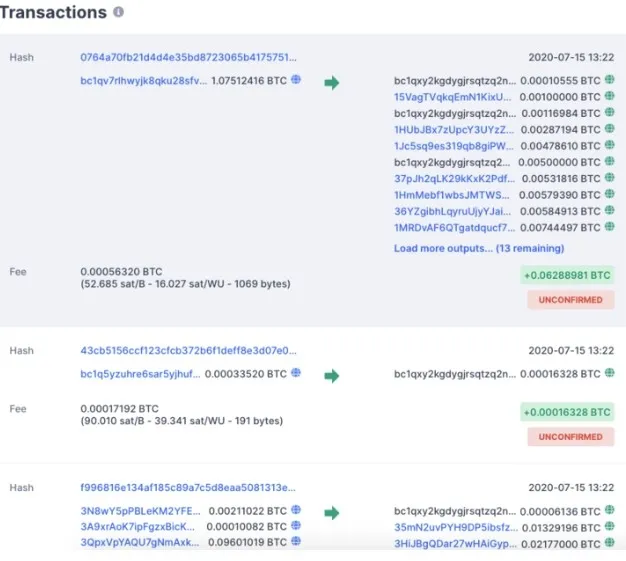Click globe icon beside 0.00016328 BTC output
The width and height of the screenshot is (626, 561).
(x=609, y=373)
